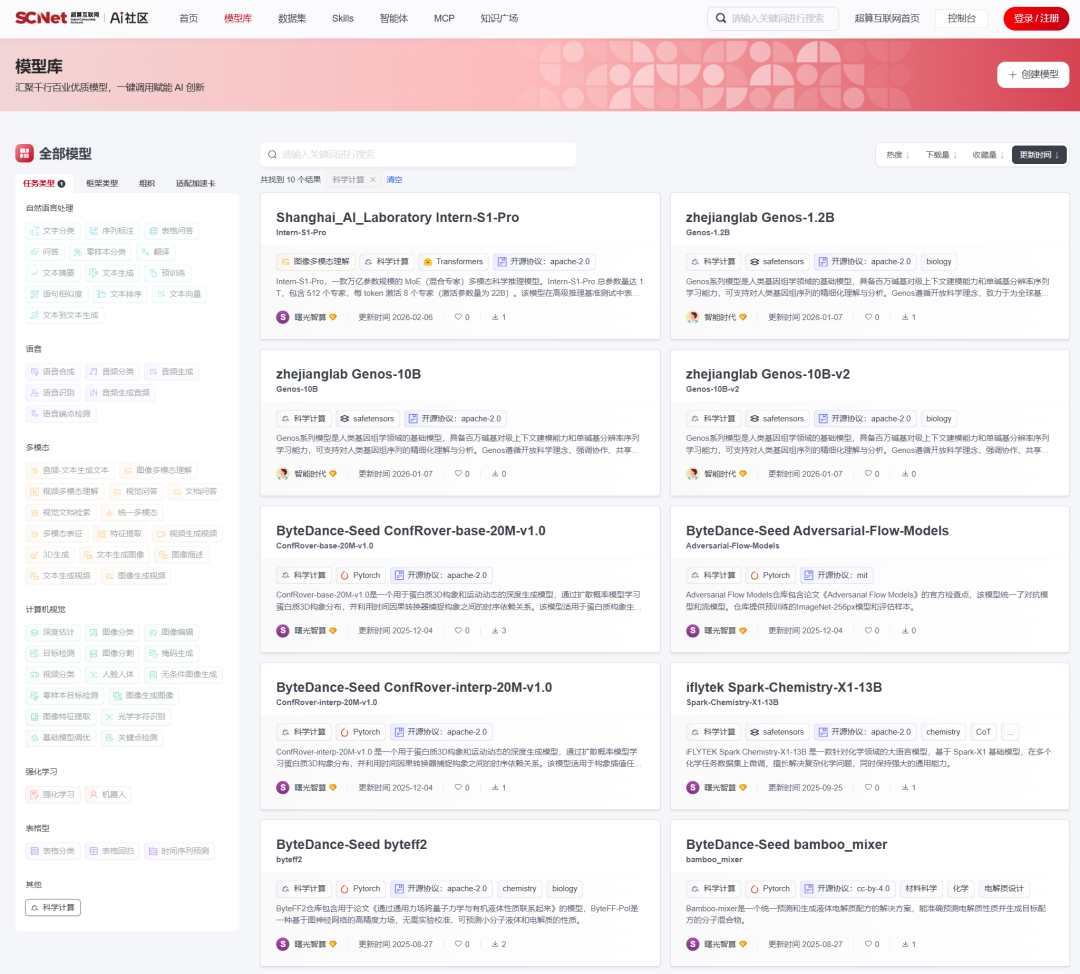Click the SCNet logo in header
The height and width of the screenshot is (974, 1080).
(x=57, y=18)
